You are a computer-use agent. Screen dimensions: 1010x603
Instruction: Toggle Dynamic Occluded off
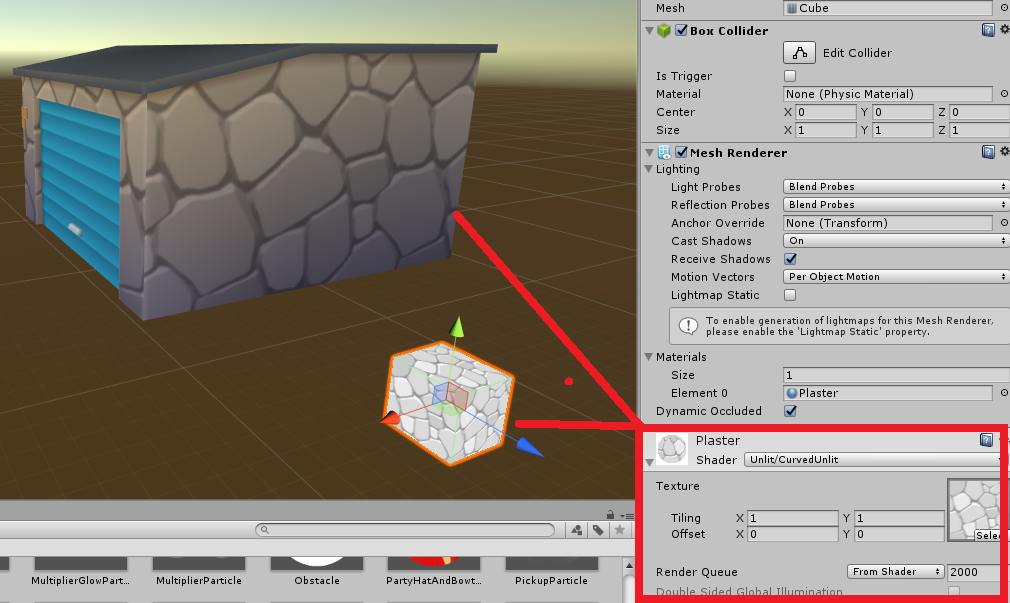click(x=789, y=410)
